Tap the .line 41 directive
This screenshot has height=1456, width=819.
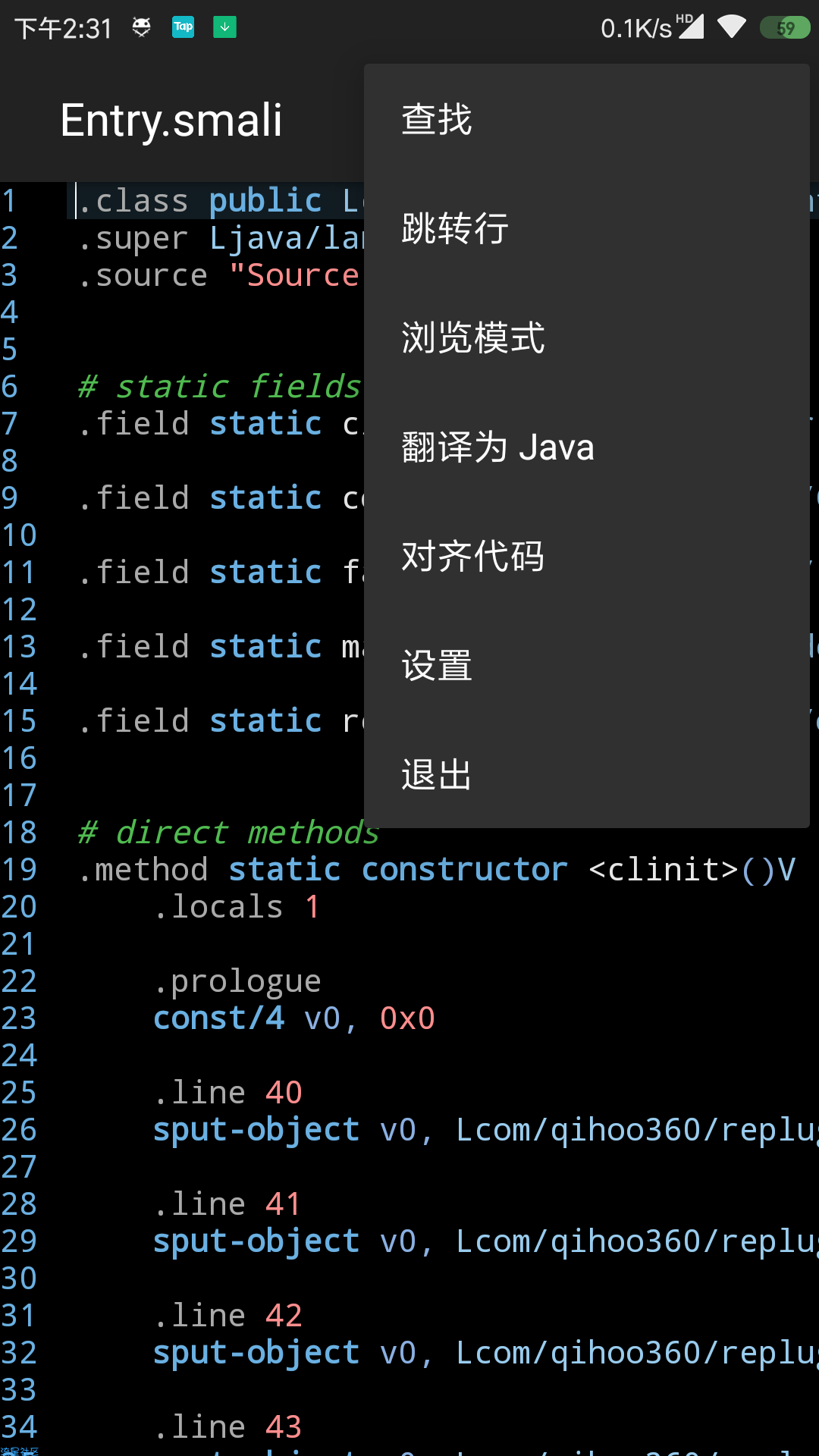click(x=227, y=1203)
